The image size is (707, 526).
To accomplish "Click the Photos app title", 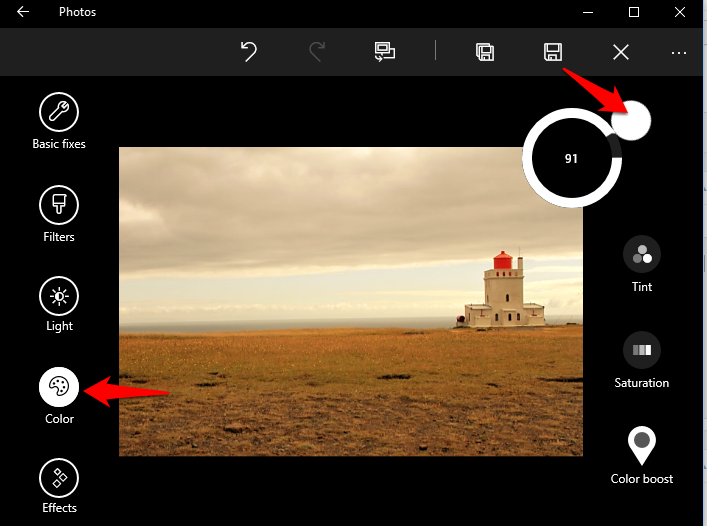I will click(x=78, y=12).
